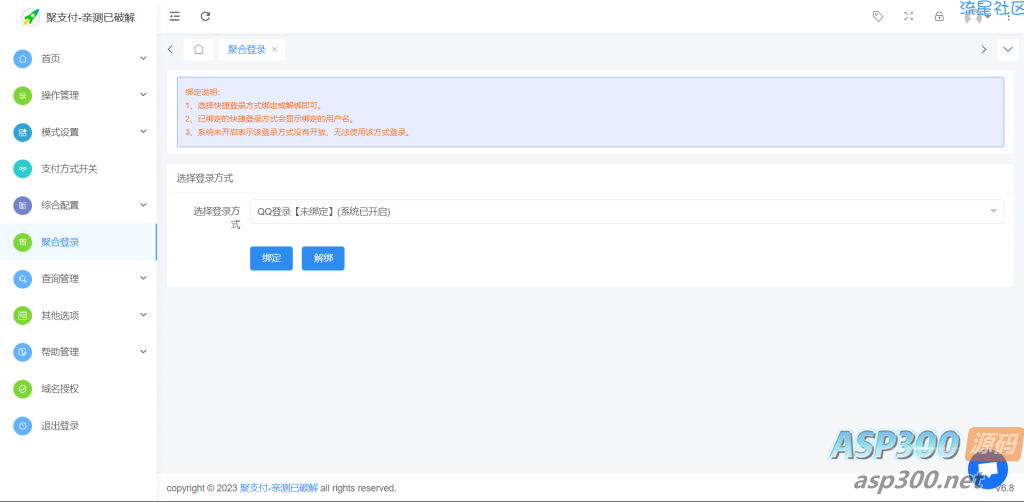Click the 支付方式开关 sidebar icon
This screenshot has height=502, width=1024.
pyautogui.click(x=23, y=168)
